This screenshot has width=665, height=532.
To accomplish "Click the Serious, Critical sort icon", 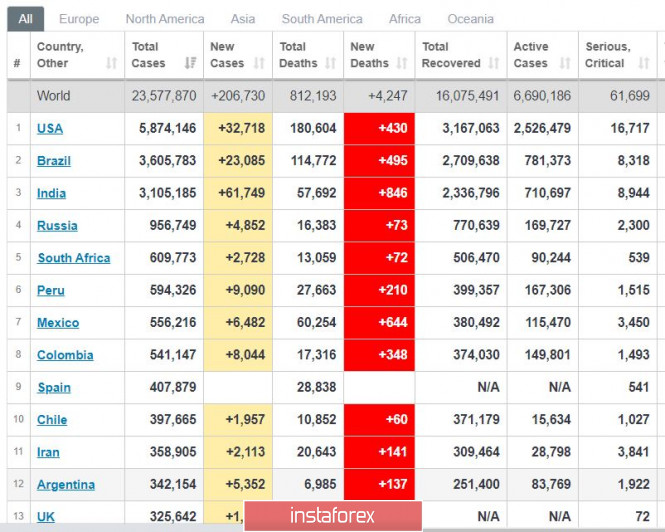I will tap(644, 64).
